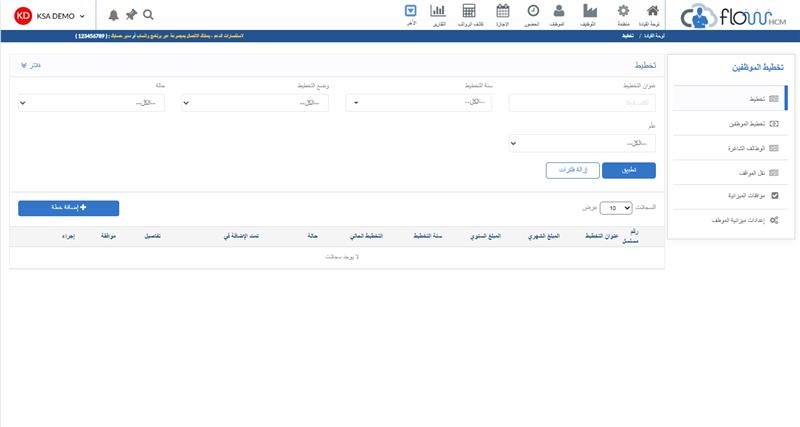Click the planning title text field
The image size is (800, 427).
point(582,102)
